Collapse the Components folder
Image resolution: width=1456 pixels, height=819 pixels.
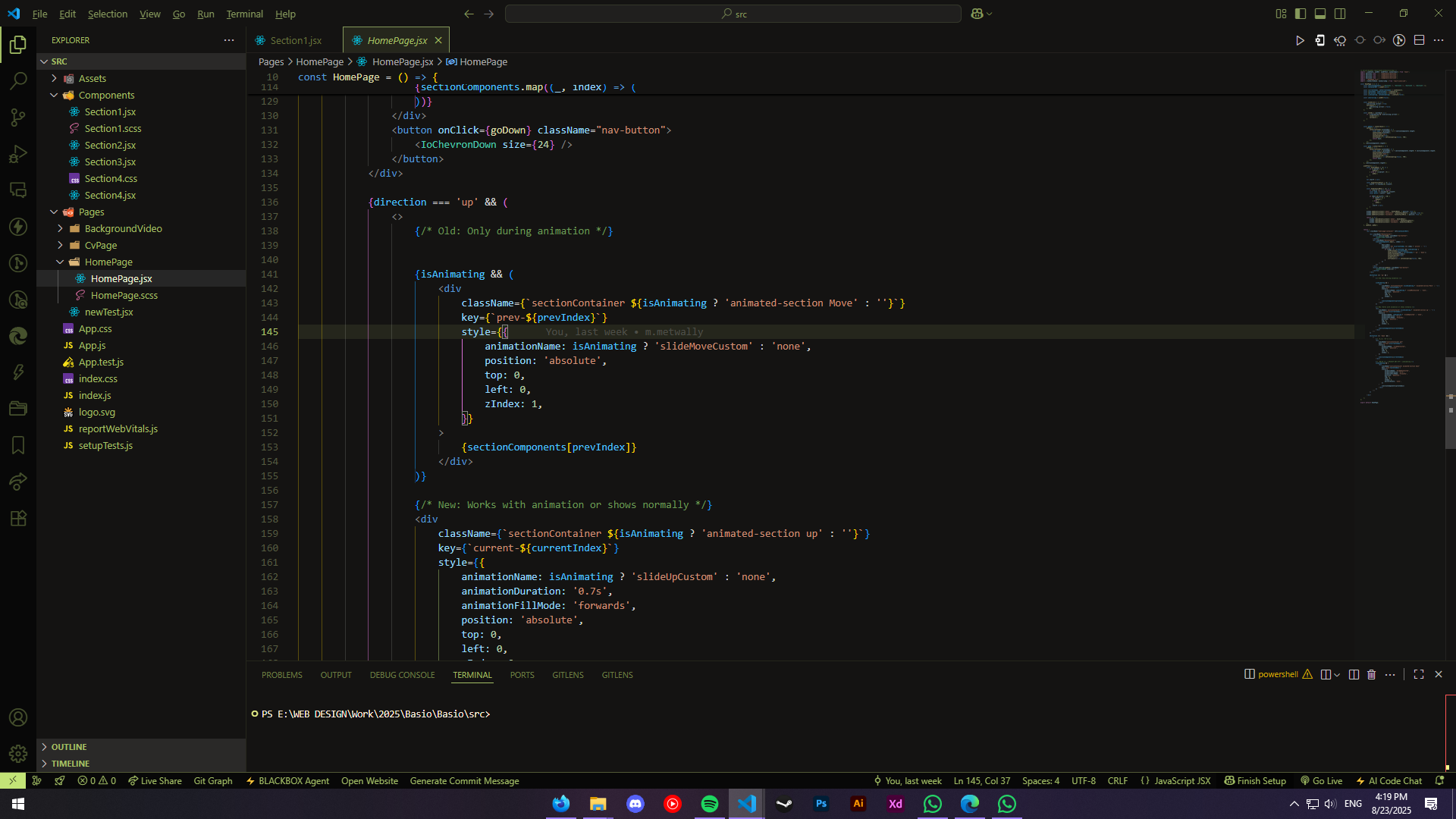pos(106,95)
